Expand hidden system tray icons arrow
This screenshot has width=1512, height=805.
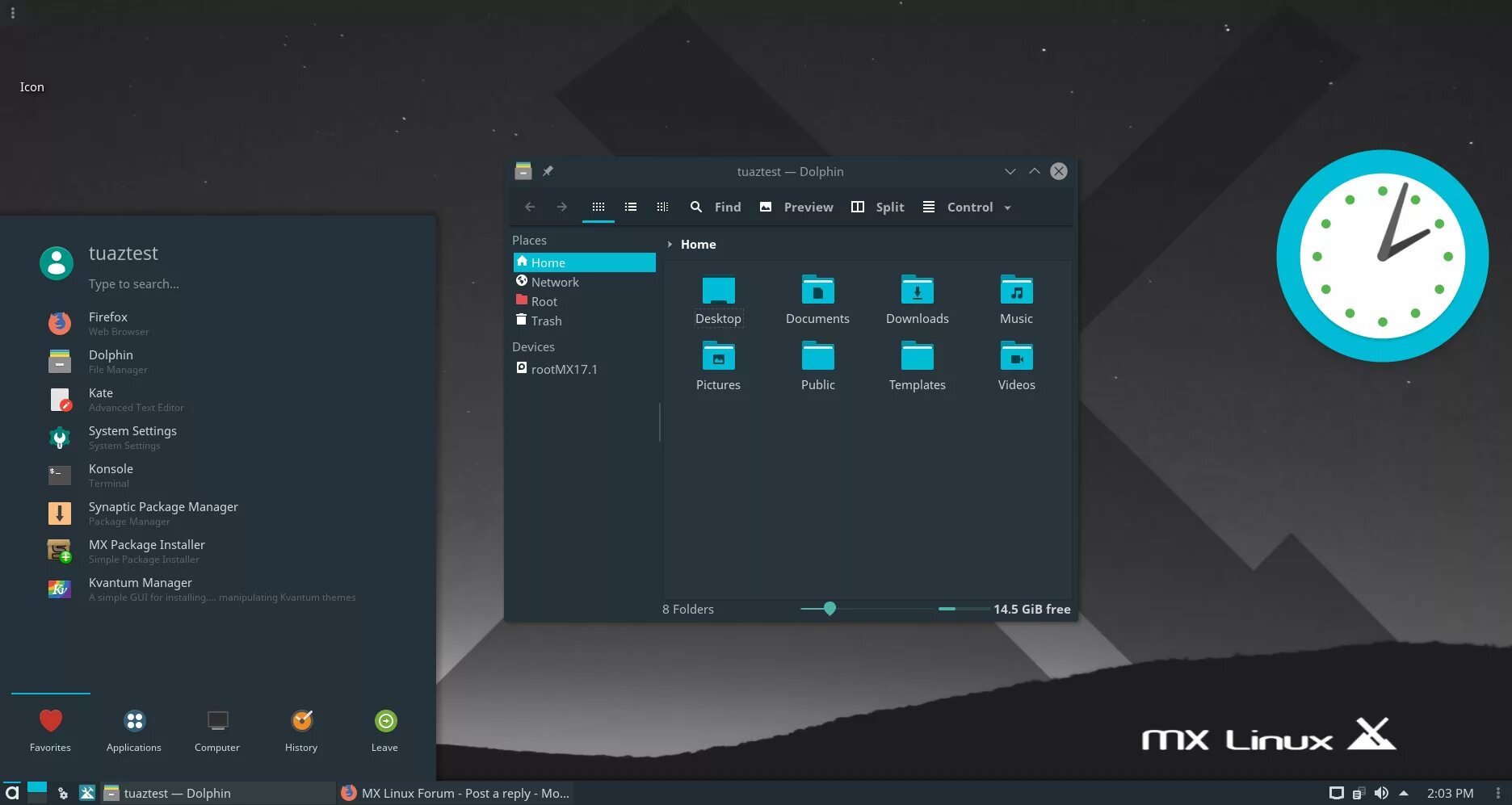[1404, 793]
